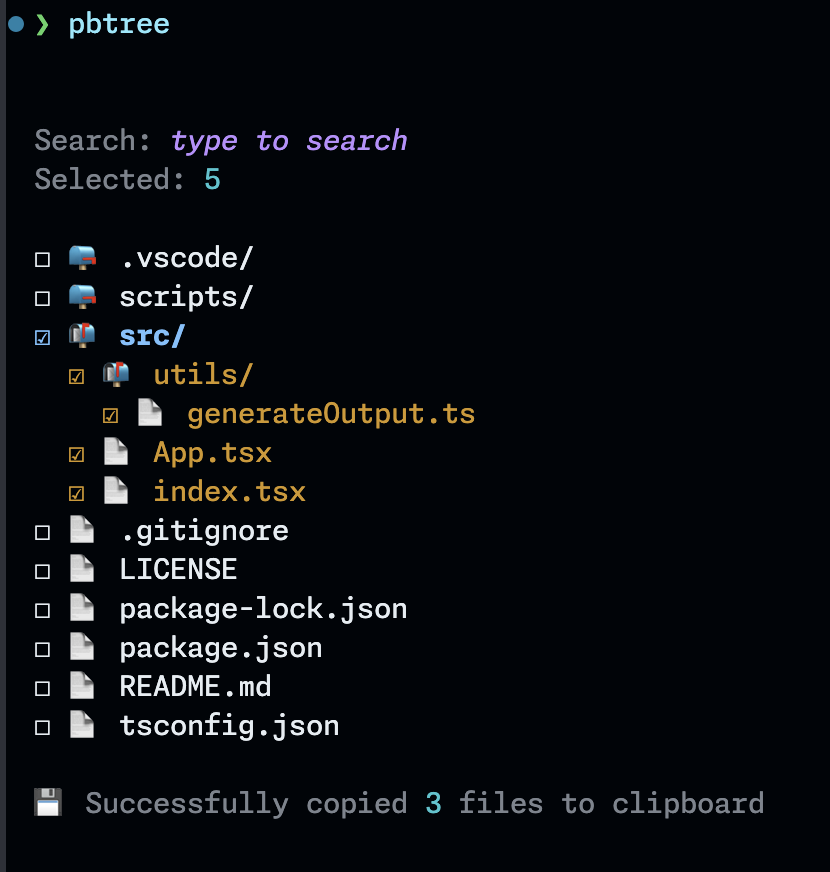Click the App.tsx file page icon
This screenshot has height=872, width=830.
(116, 453)
